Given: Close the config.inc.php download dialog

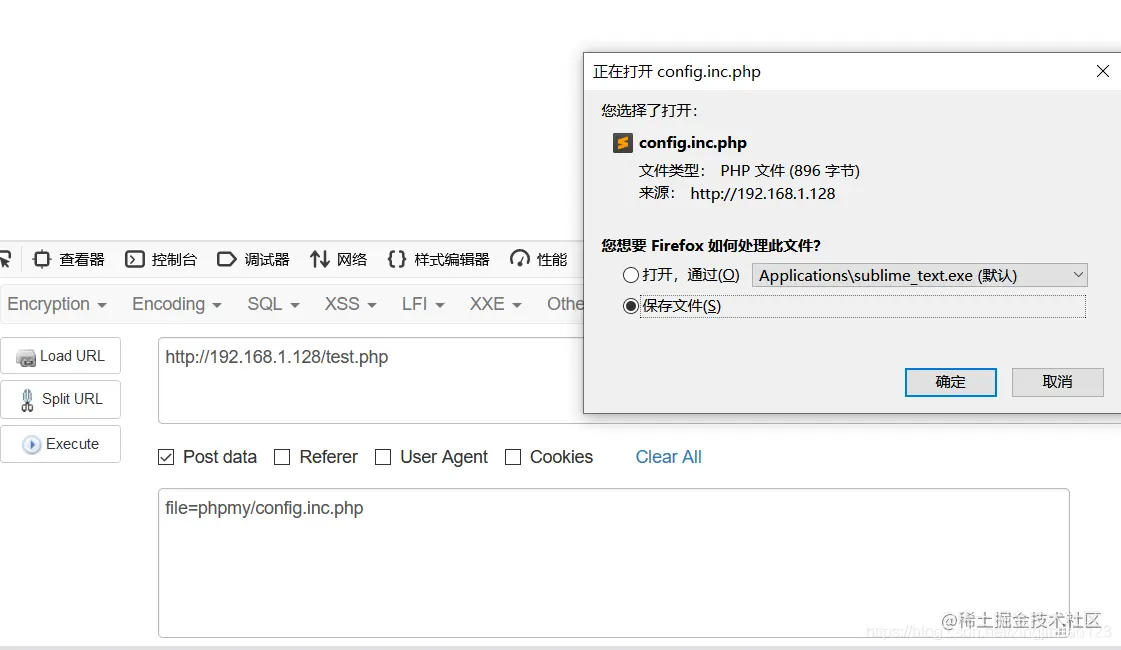Looking at the screenshot, I should coord(1102,72).
